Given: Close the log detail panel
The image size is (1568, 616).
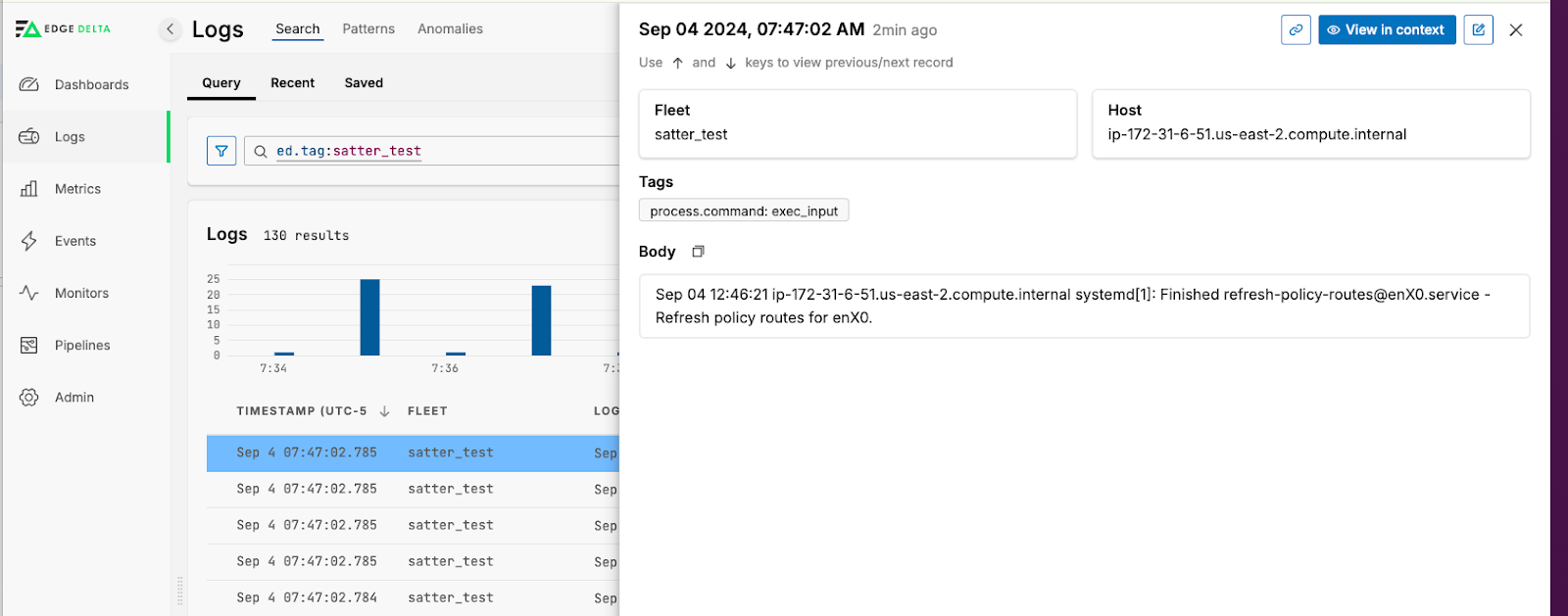Looking at the screenshot, I should click(x=1515, y=30).
